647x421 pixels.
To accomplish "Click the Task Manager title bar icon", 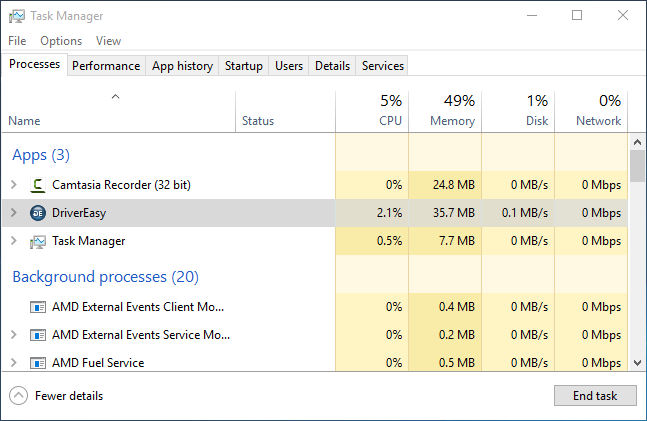I will point(17,16).
